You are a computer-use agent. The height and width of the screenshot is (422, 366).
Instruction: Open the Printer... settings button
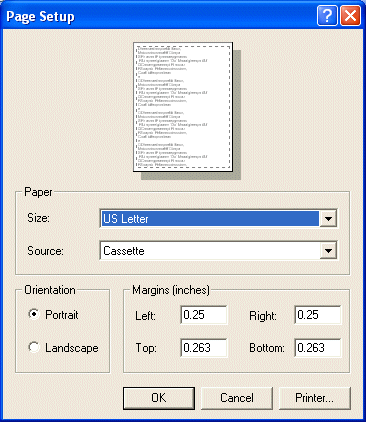(x=315, y=398)
